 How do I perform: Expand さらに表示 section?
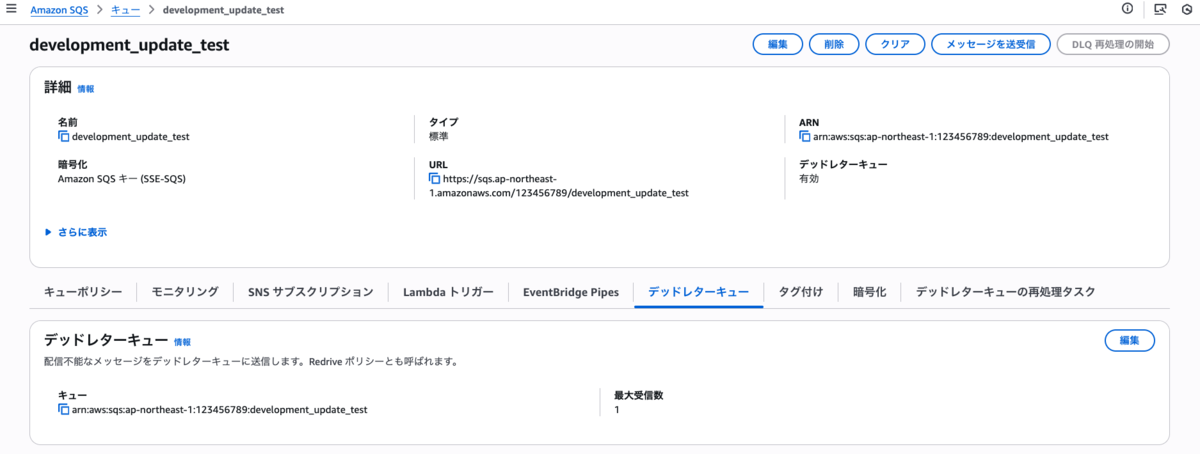coord(76,232)
